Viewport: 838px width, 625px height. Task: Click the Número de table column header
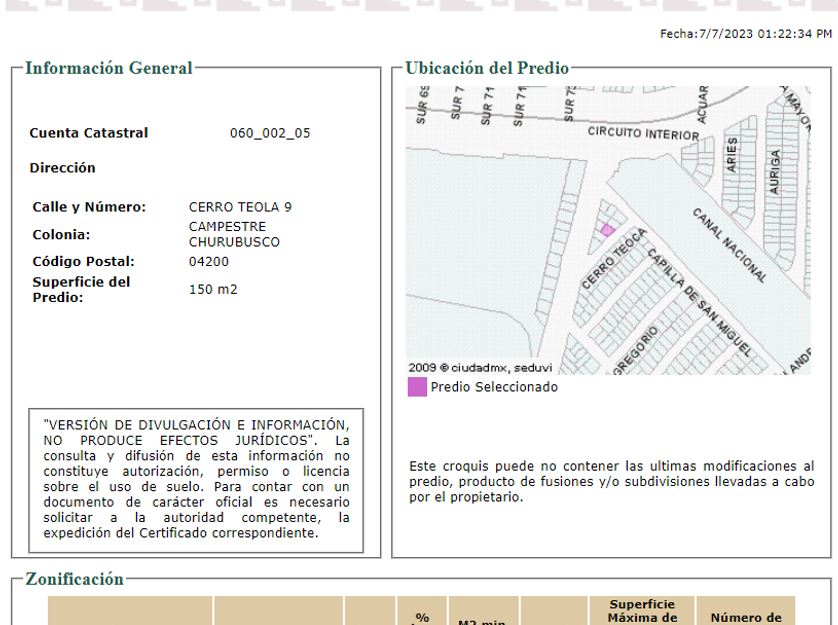tap(745, 617)
